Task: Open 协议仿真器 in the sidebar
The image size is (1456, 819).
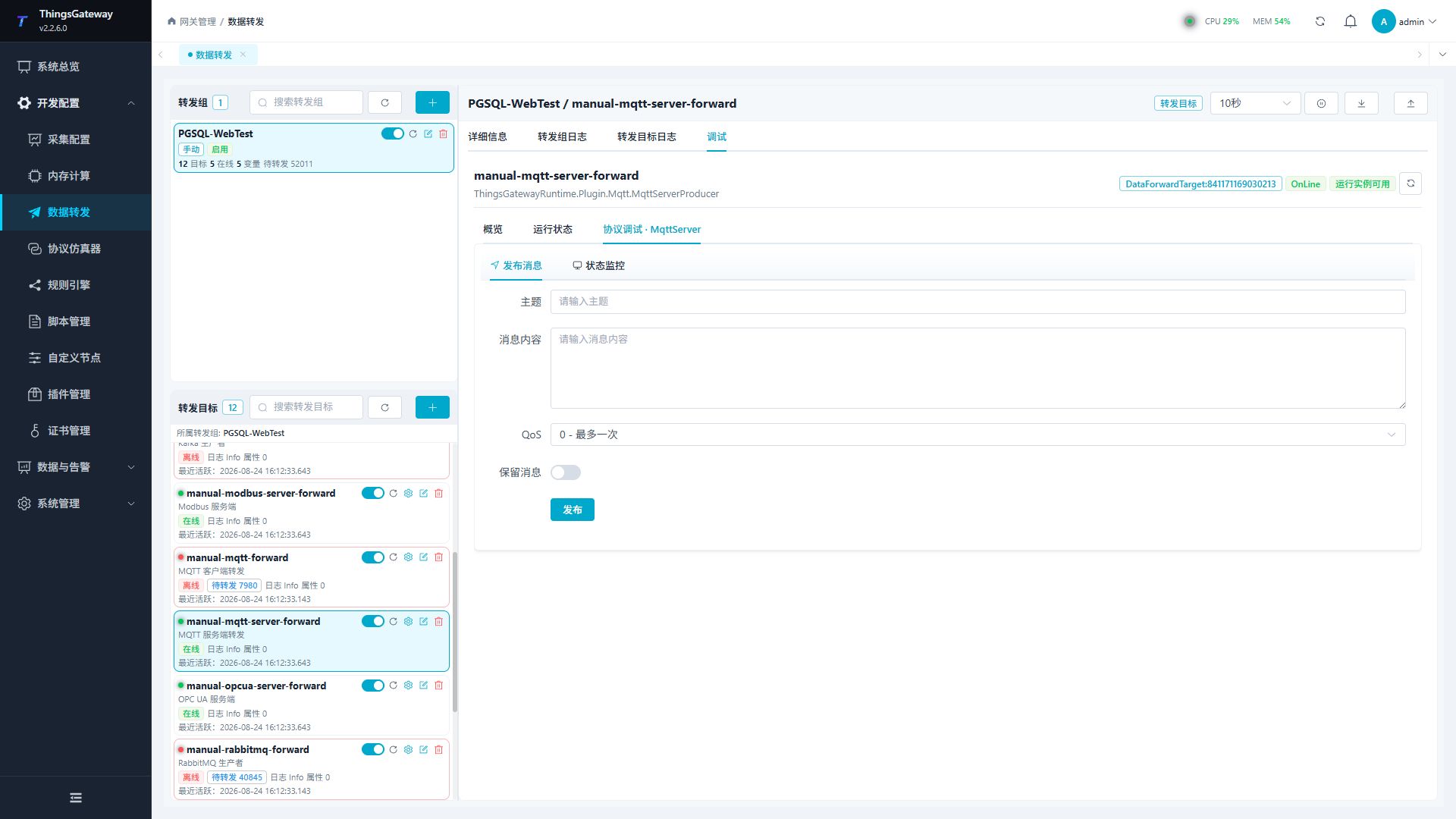Action: [76, 249]
